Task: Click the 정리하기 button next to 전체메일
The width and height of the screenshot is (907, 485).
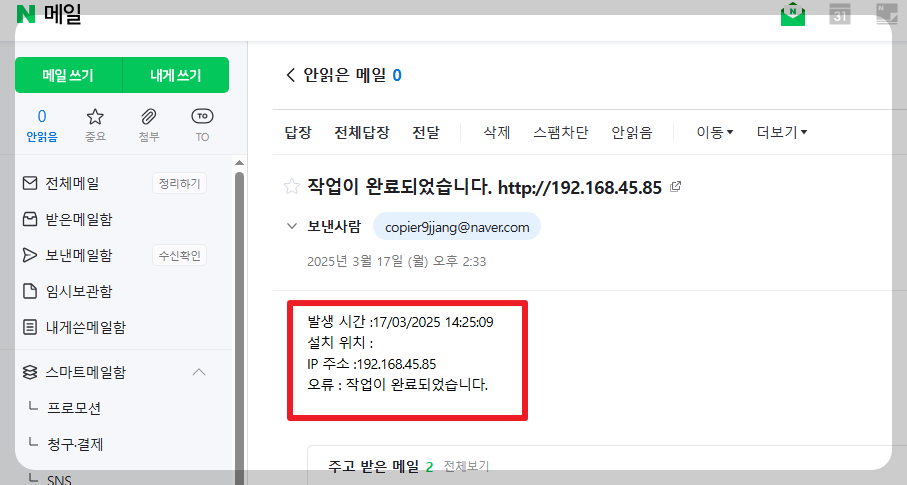Action: click(179, 183)
